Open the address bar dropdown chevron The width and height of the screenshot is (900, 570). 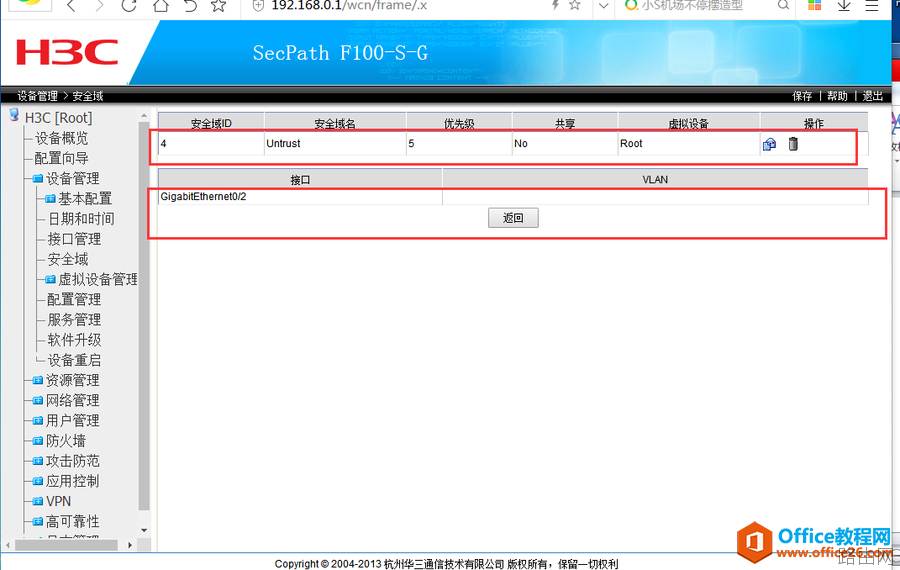pyautogui.click(x=603, y=6)
